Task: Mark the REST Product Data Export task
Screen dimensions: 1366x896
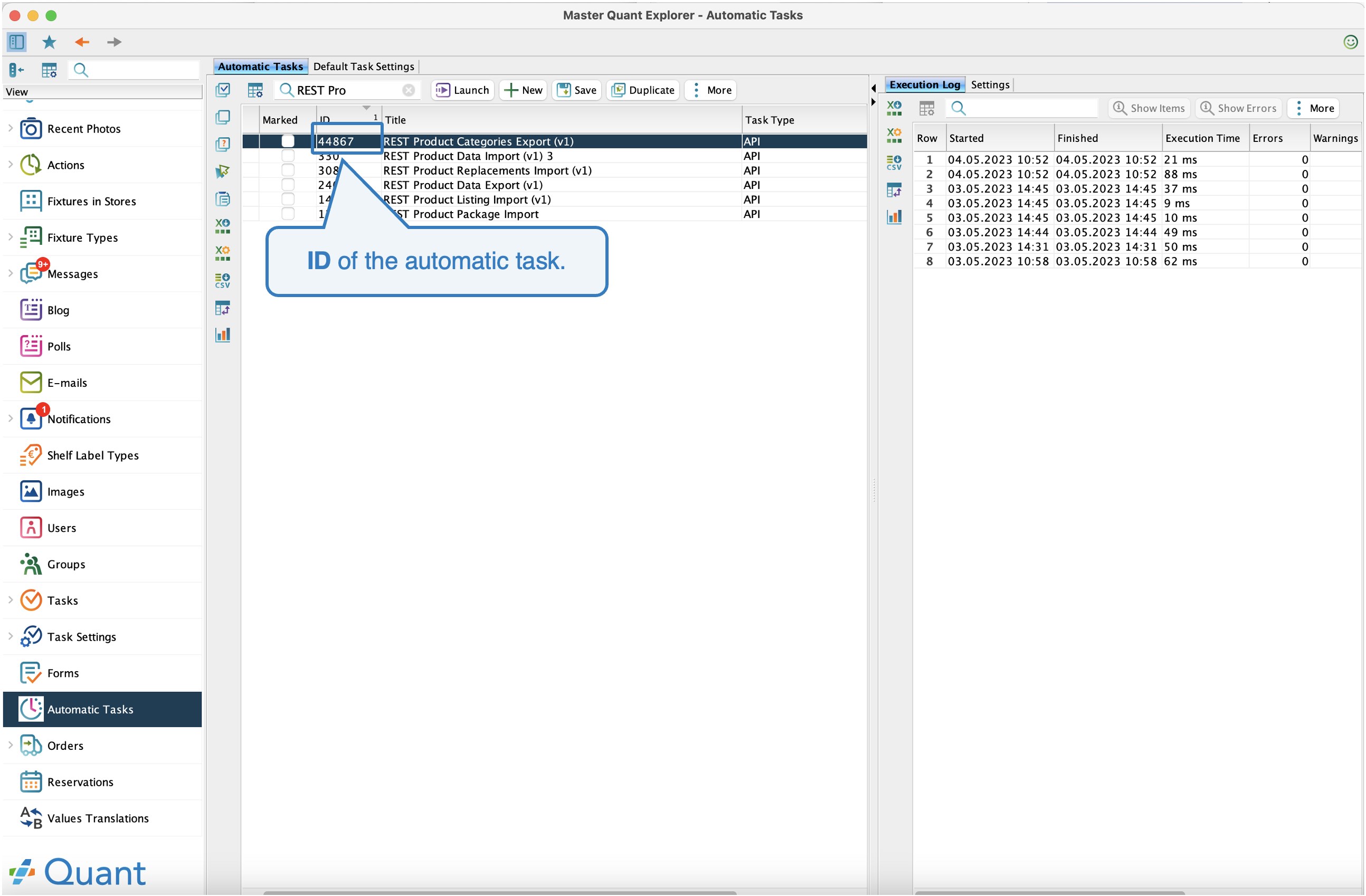Action: [x=288, y=185]
